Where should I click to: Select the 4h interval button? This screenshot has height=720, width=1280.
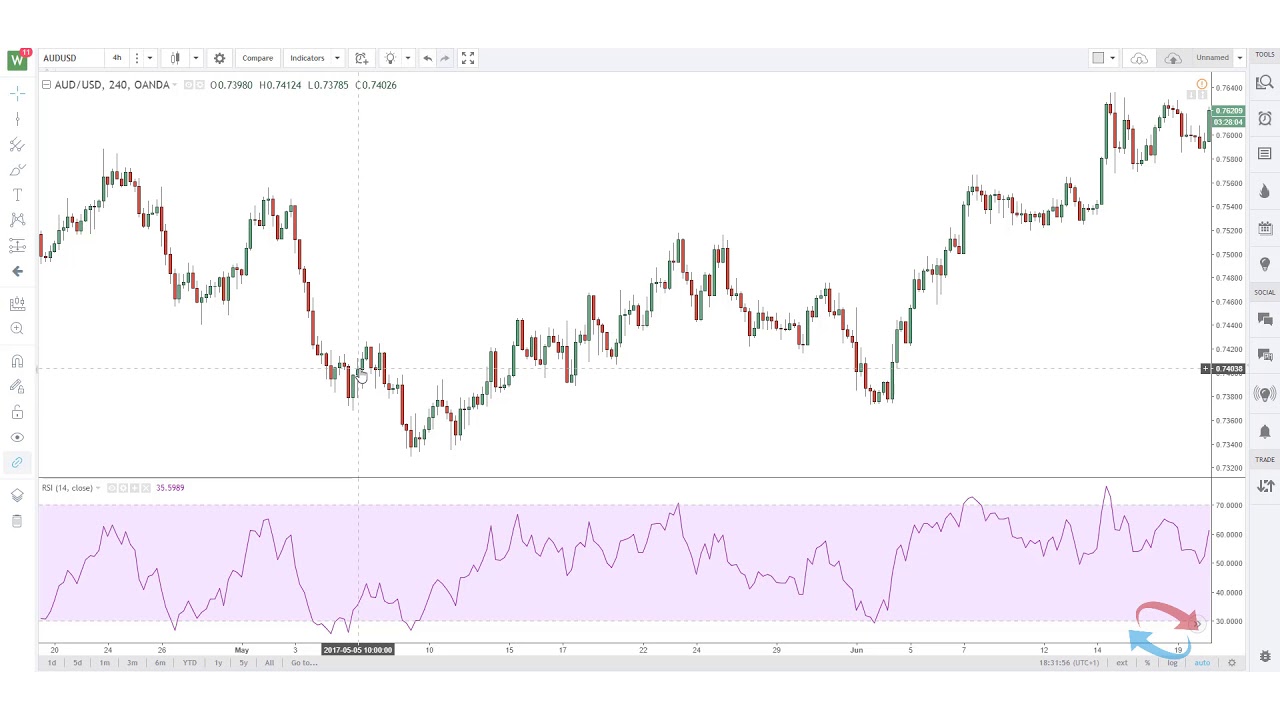tap(117, 58)
